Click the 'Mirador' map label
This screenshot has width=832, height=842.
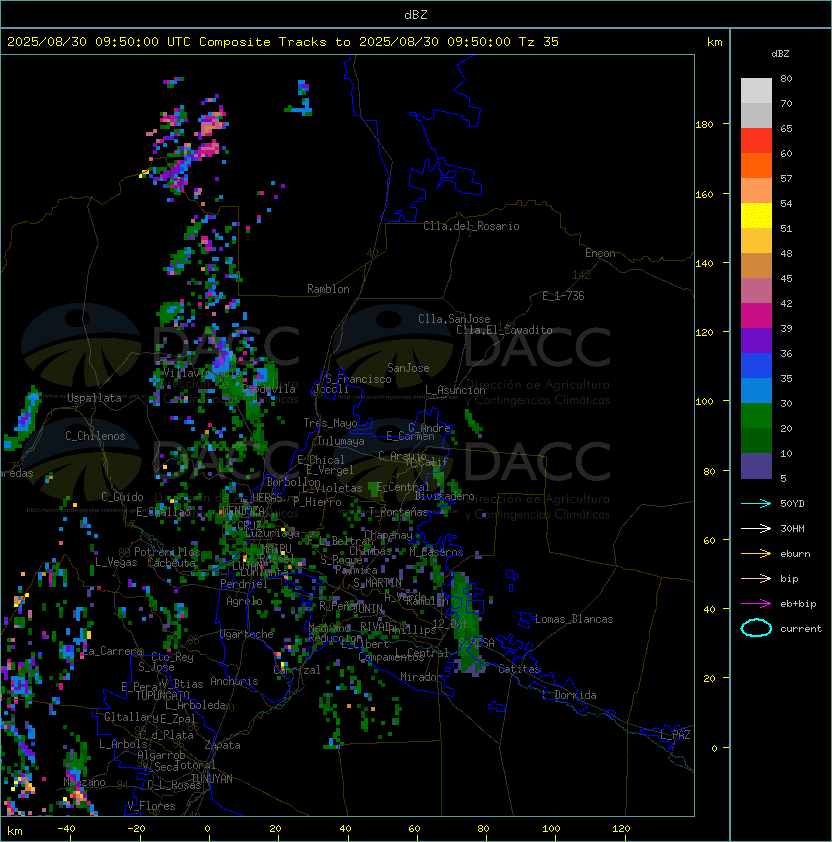click(x=421, y=677)
